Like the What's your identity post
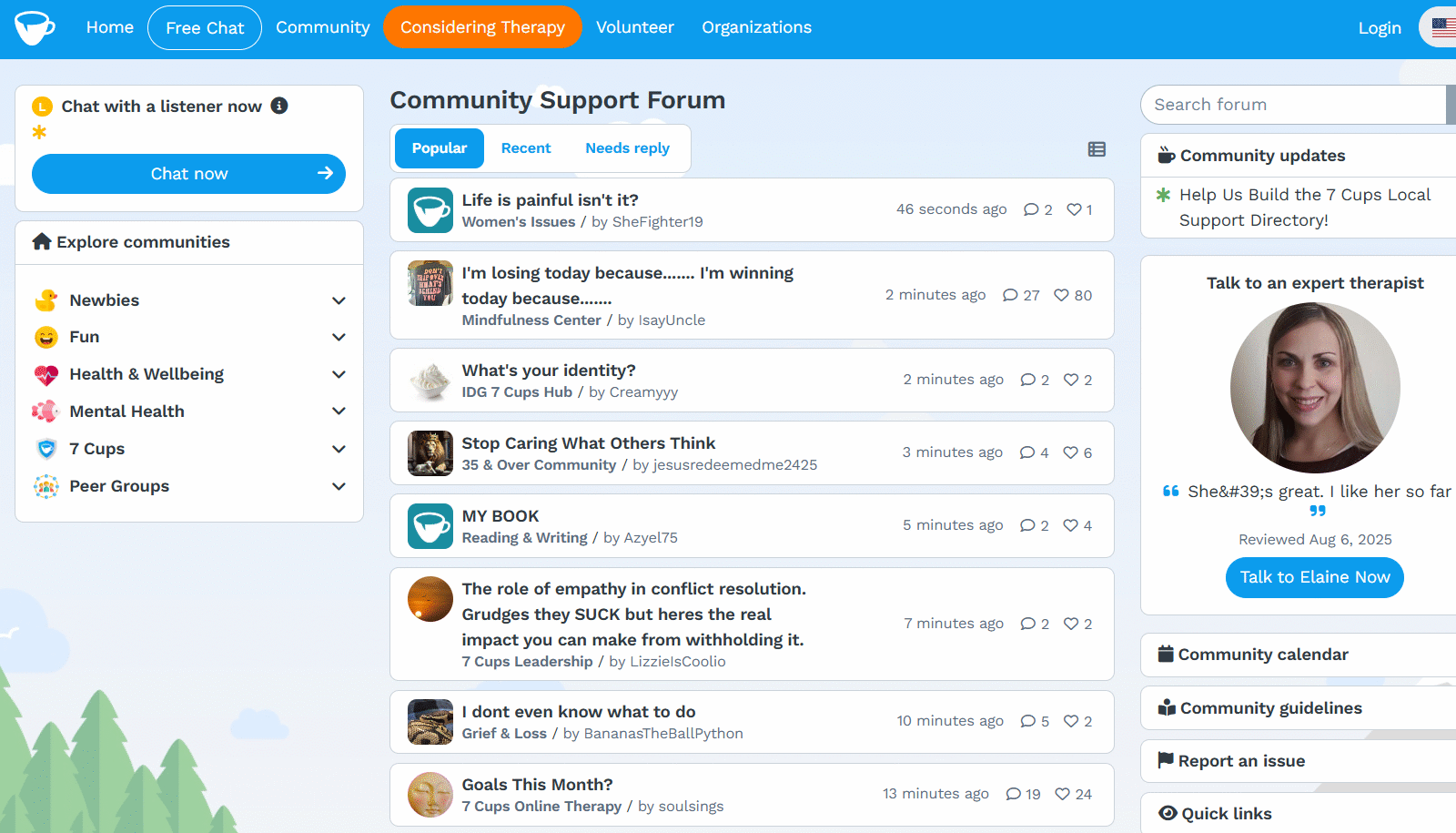 coord(1071,380)
